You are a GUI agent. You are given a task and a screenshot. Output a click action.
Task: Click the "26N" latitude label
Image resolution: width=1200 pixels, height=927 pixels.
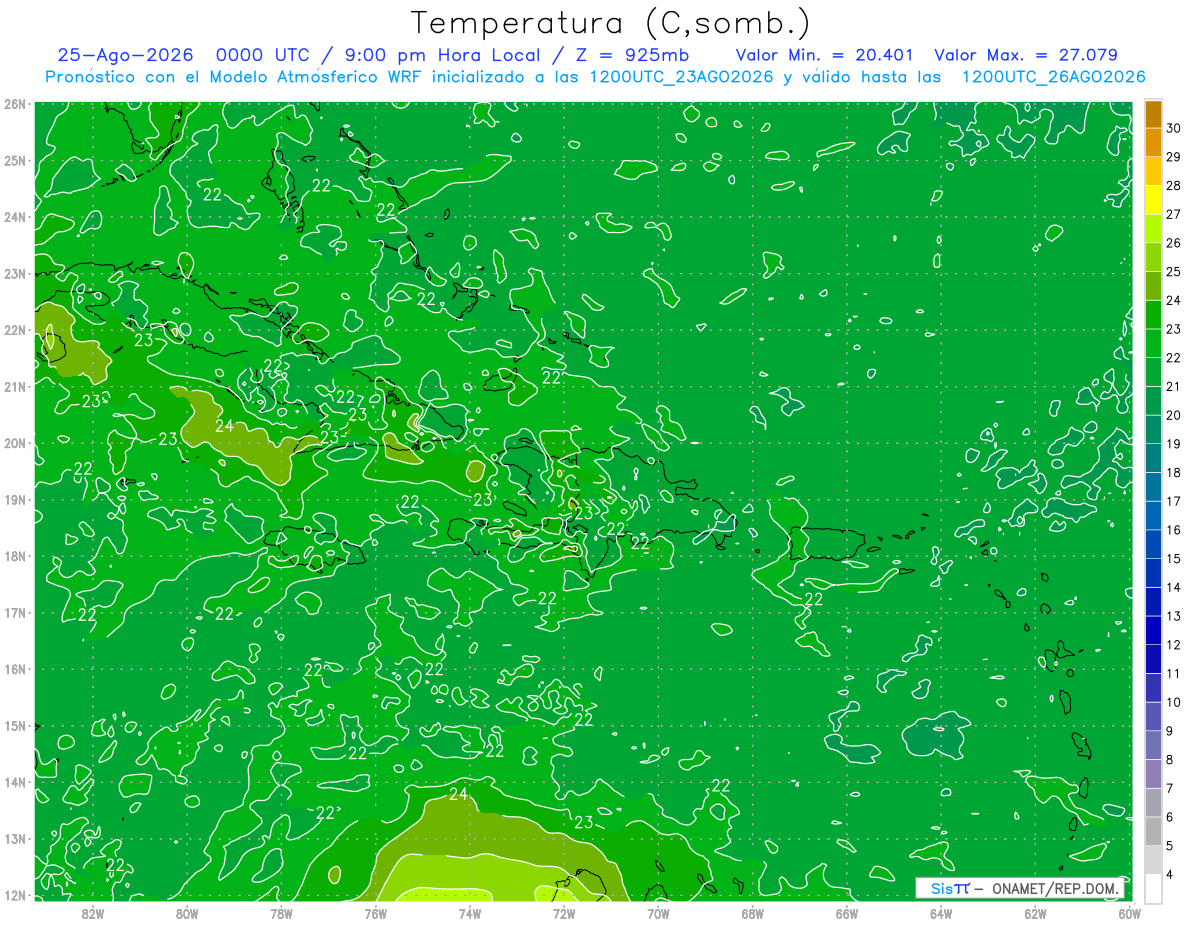15,104
